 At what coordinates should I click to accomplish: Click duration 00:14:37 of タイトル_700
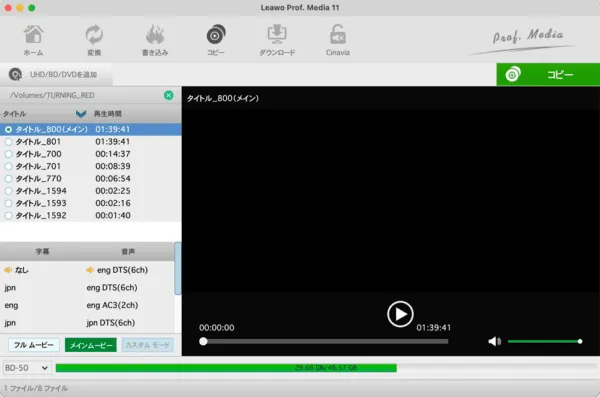pyautogui.click(x=113, y=154)
